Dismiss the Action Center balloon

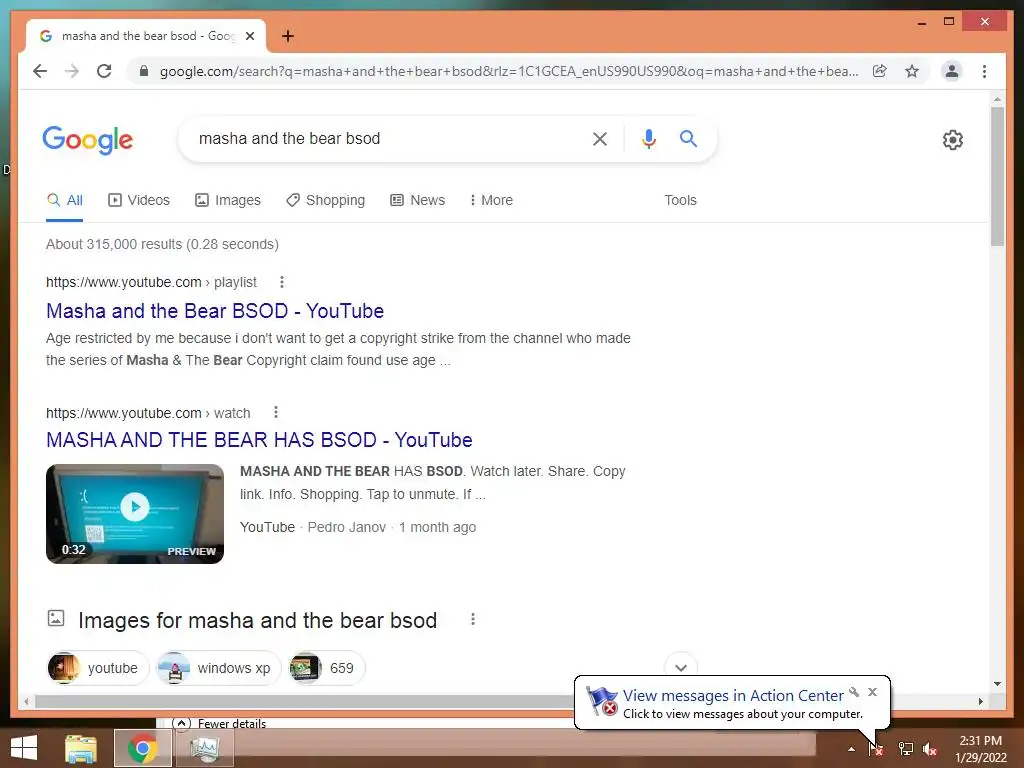tap(872, 692)
